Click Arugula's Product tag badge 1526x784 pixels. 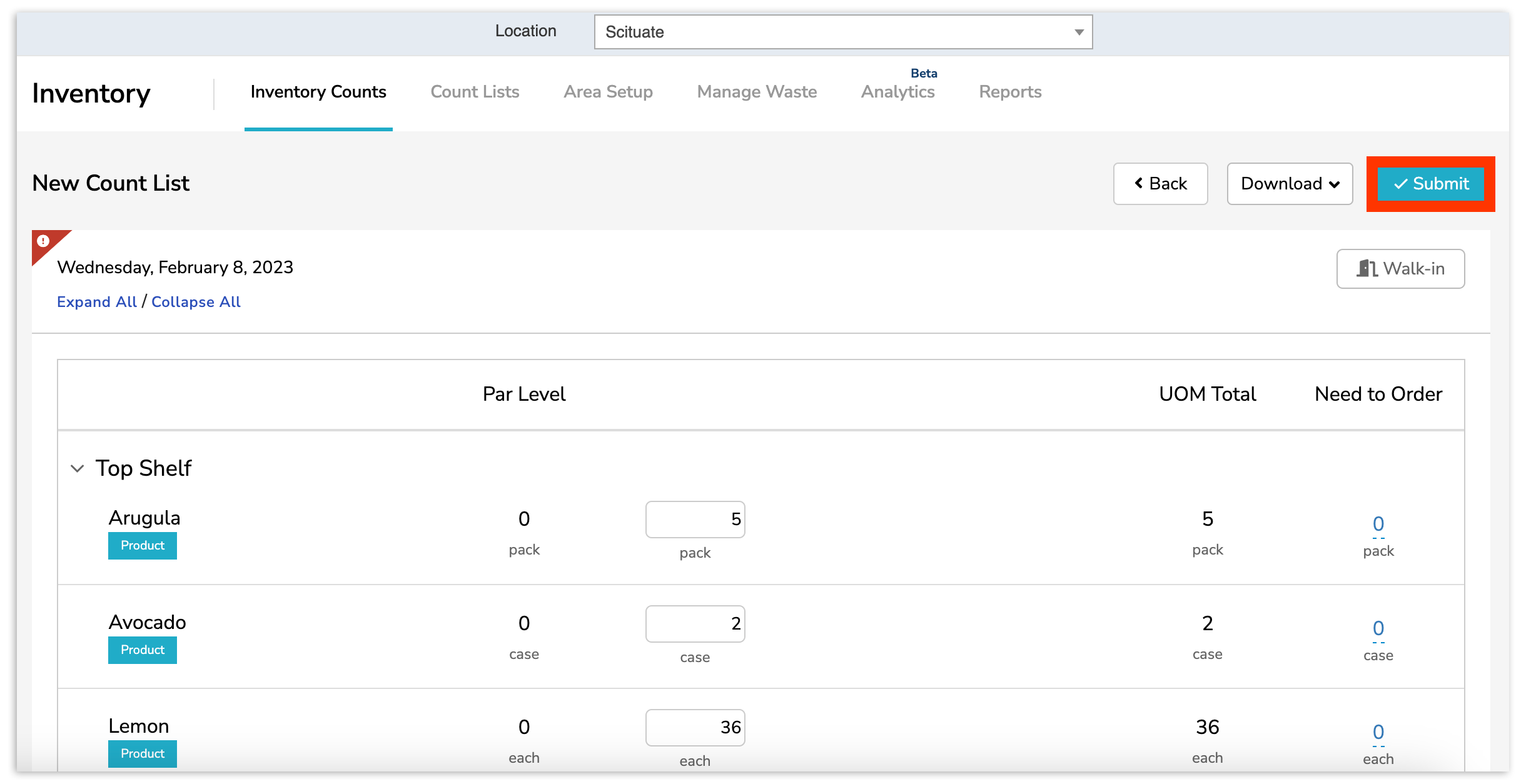coord(143,546)
